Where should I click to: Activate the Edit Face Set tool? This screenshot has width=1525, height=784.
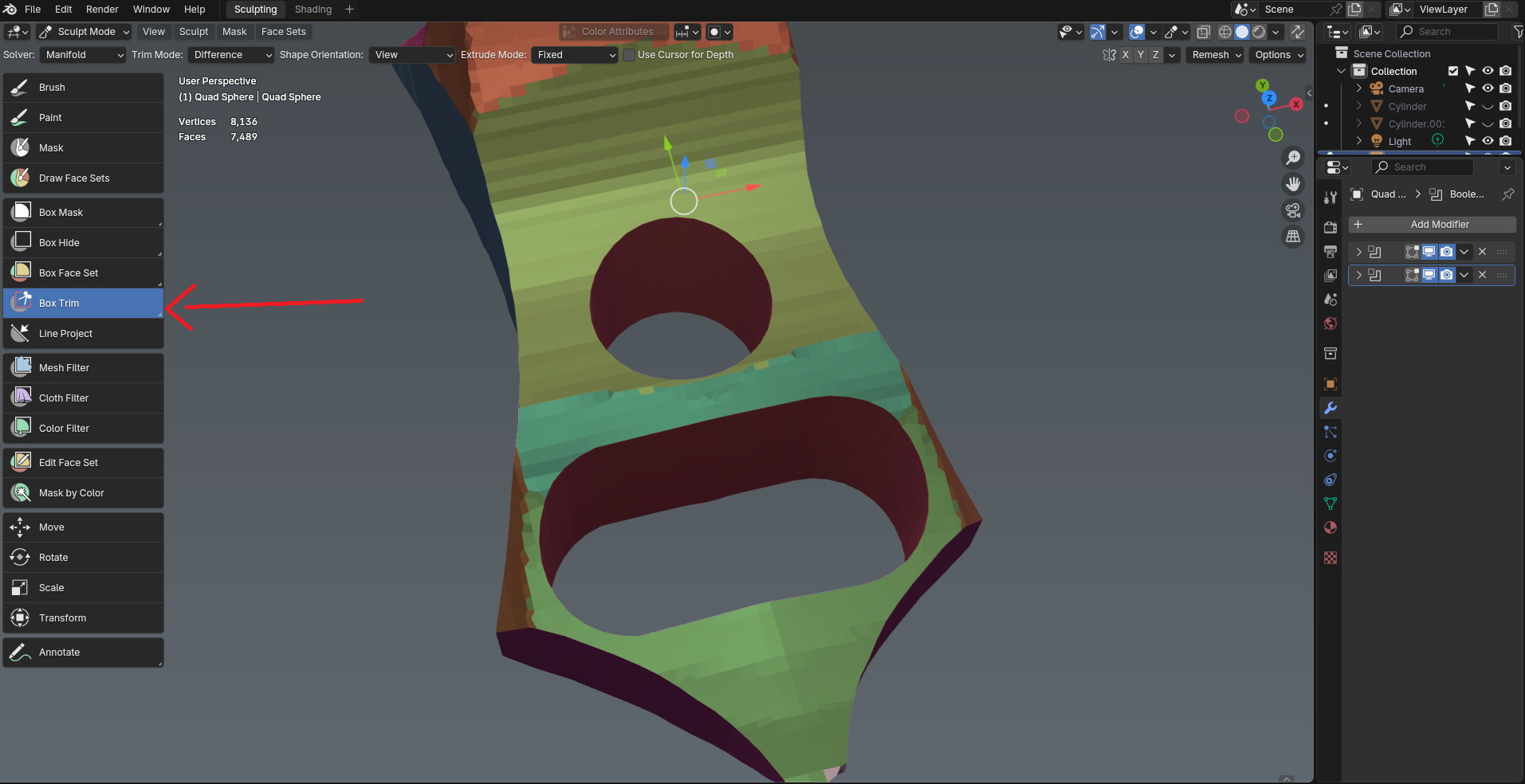83,463
